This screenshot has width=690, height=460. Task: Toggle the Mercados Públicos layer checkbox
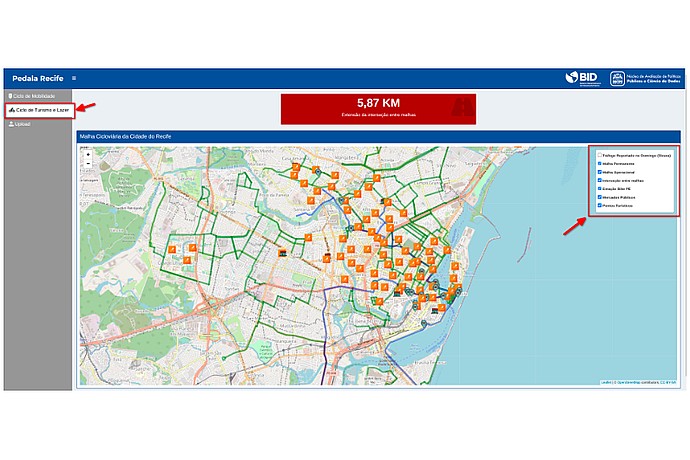pyautogui.click(x=599, y=197)
